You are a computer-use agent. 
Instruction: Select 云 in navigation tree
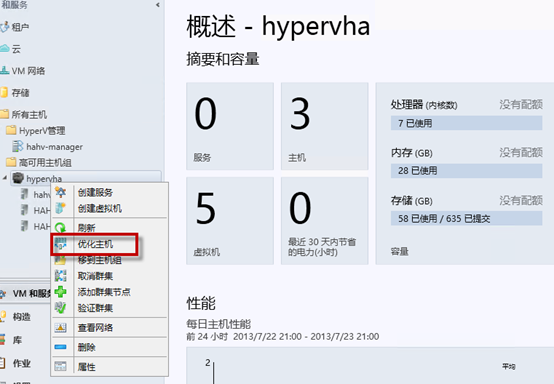(x=16, y=49)
